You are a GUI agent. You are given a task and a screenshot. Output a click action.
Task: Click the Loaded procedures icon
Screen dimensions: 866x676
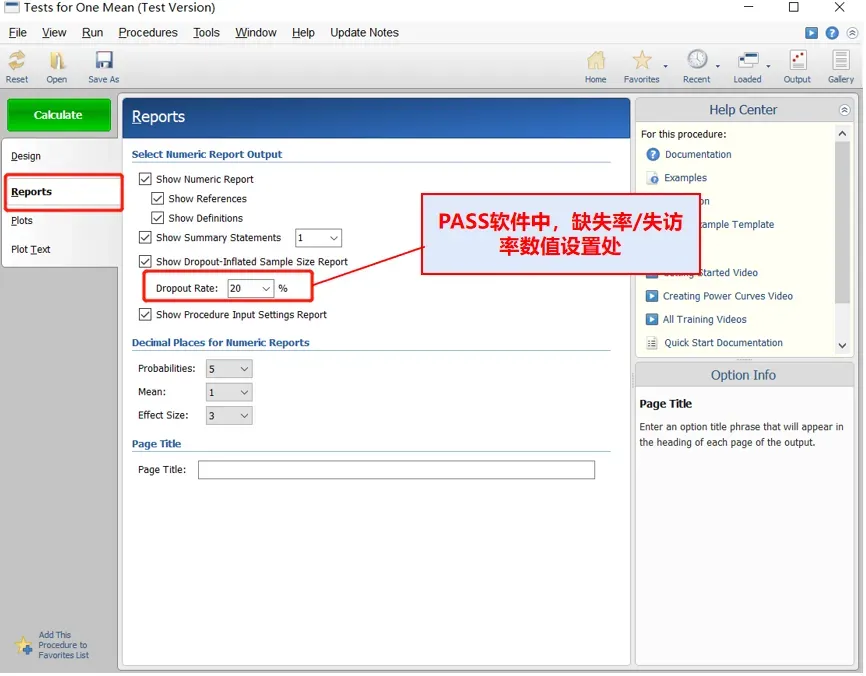pos(749,61)
